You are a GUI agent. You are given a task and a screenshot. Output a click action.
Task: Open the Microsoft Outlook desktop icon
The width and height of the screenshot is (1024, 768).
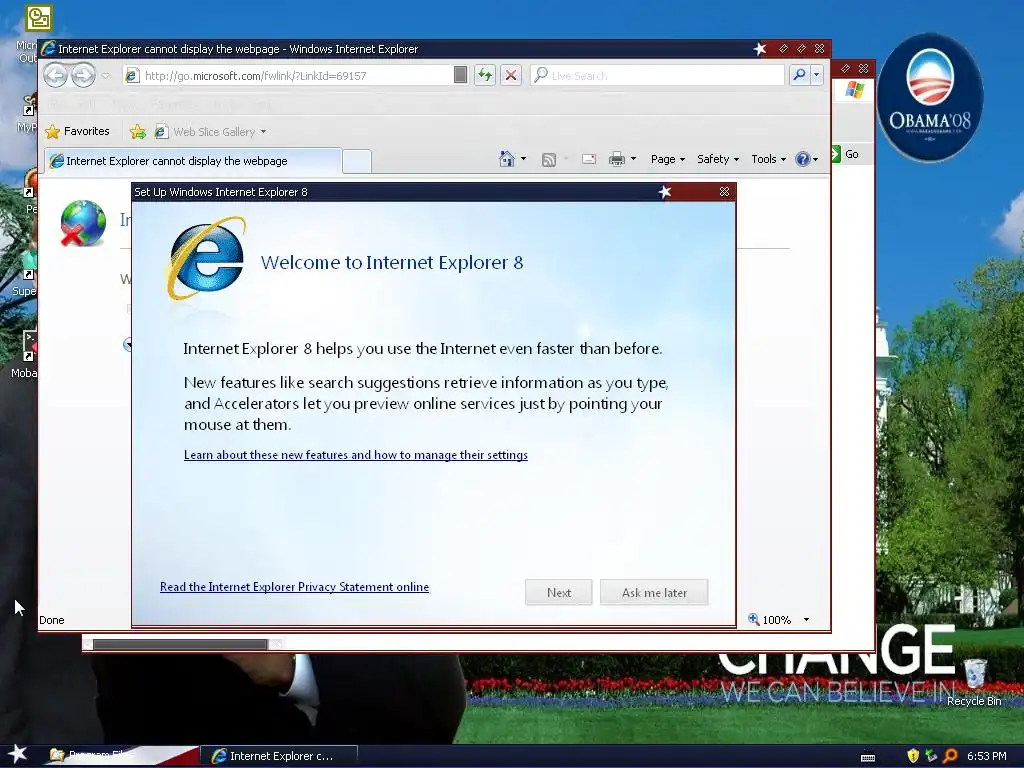point(37,18)
